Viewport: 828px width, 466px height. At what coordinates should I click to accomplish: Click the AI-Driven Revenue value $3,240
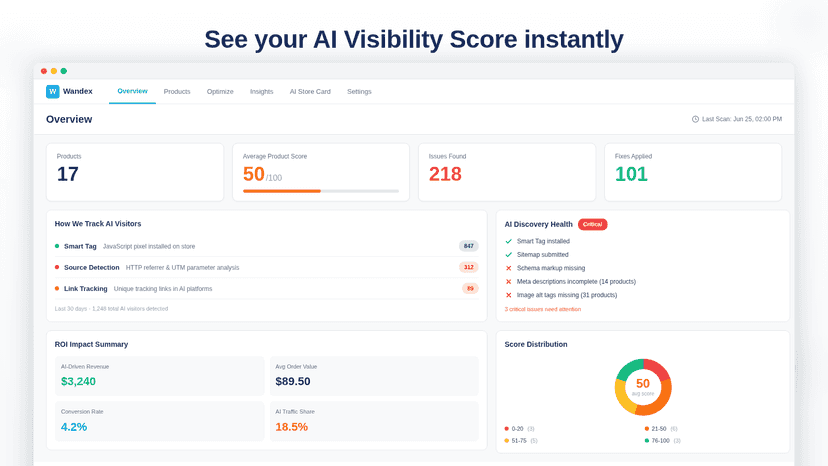tap(78, 381)
